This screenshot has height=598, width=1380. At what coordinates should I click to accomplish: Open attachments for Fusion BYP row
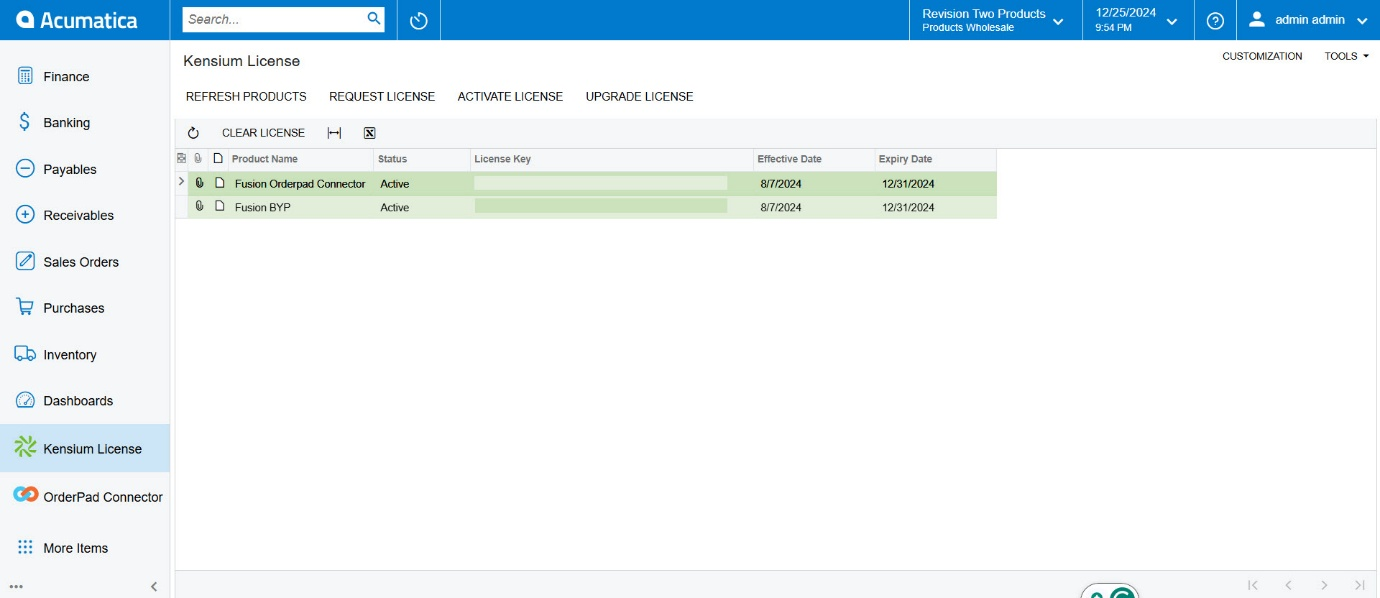[199, 206]
